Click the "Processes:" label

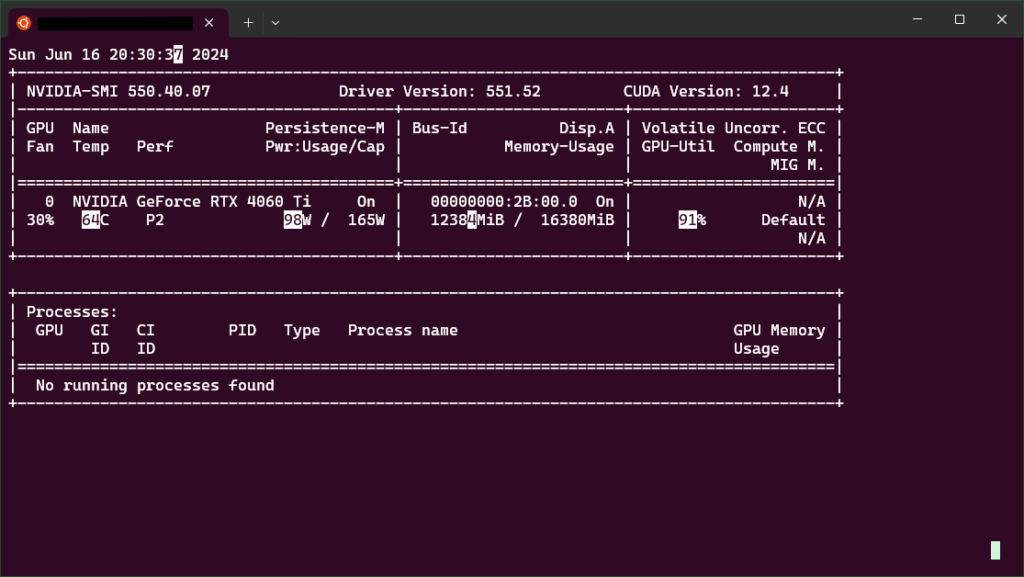[x=72, y=312]
